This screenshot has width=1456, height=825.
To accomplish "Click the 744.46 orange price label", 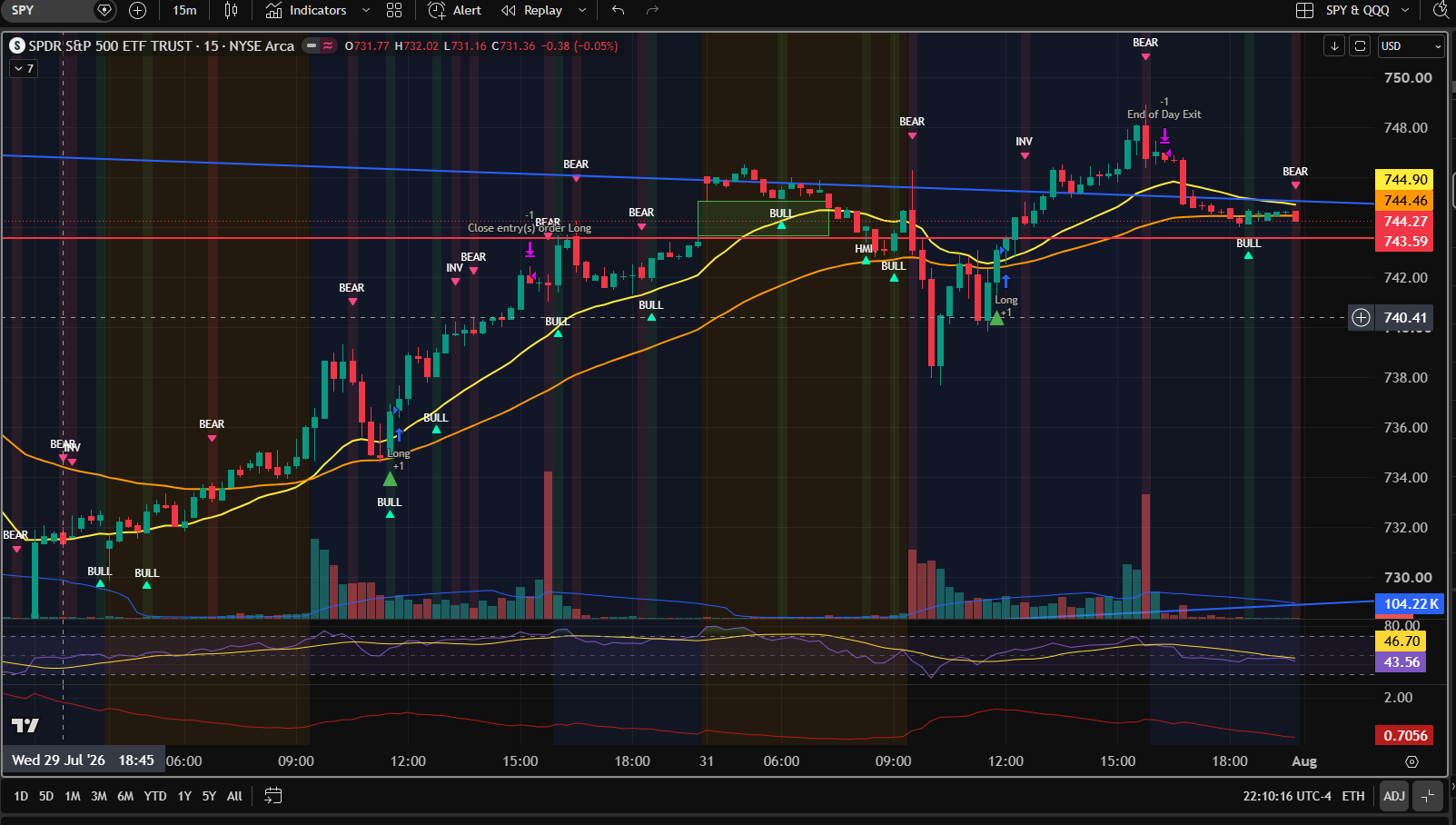I will pos(1405,200).
